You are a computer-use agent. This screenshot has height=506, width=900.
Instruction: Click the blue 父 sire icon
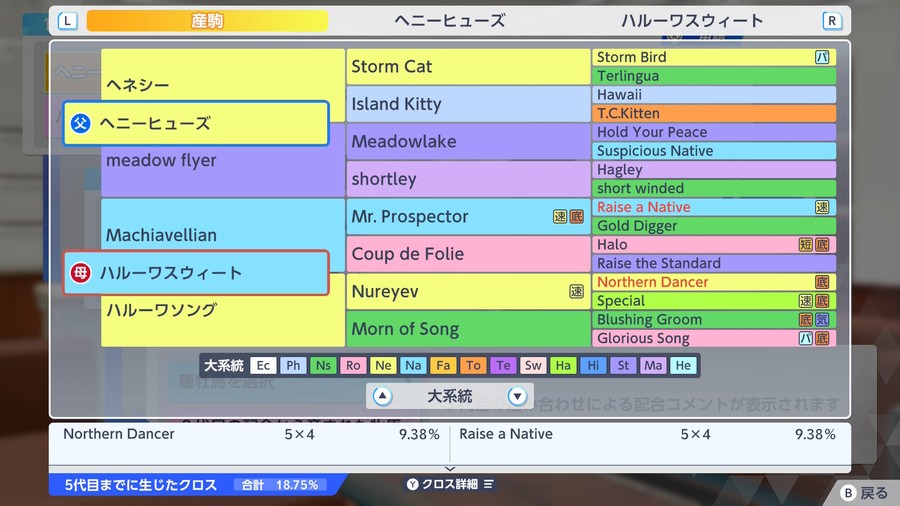pos(80,123)
